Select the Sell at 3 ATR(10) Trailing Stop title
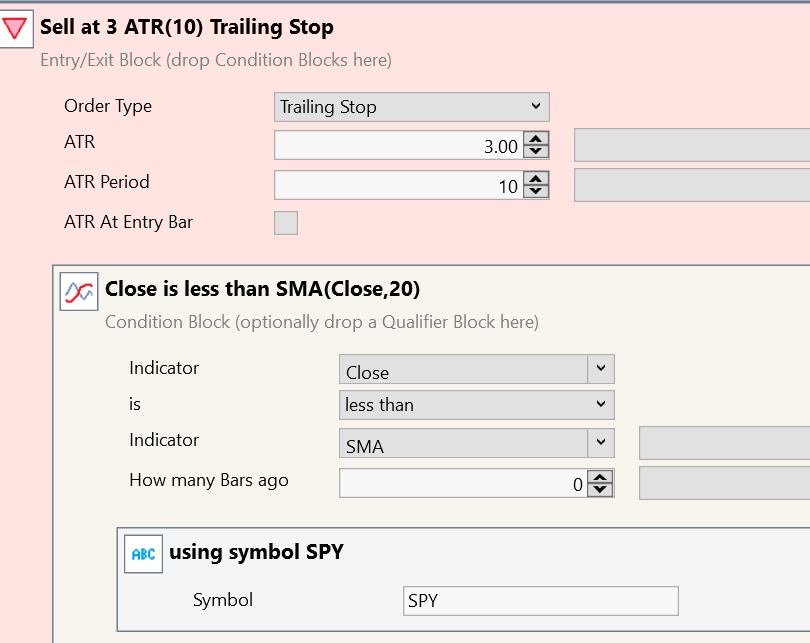Image resolution: width=810 pixels, height=643 pixels. click(187, 27)
